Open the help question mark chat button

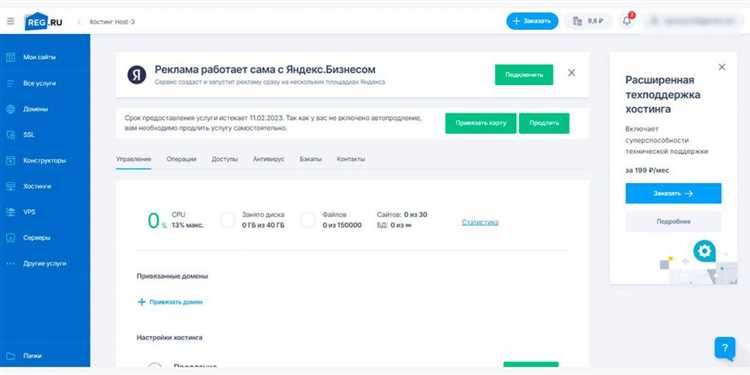coord(725,348)
